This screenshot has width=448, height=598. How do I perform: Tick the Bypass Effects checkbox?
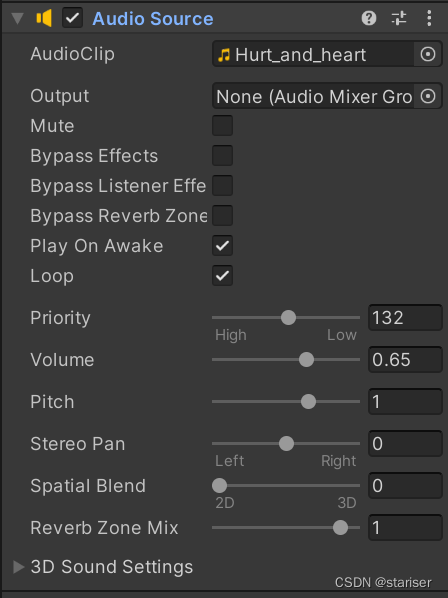click(222, 155)
